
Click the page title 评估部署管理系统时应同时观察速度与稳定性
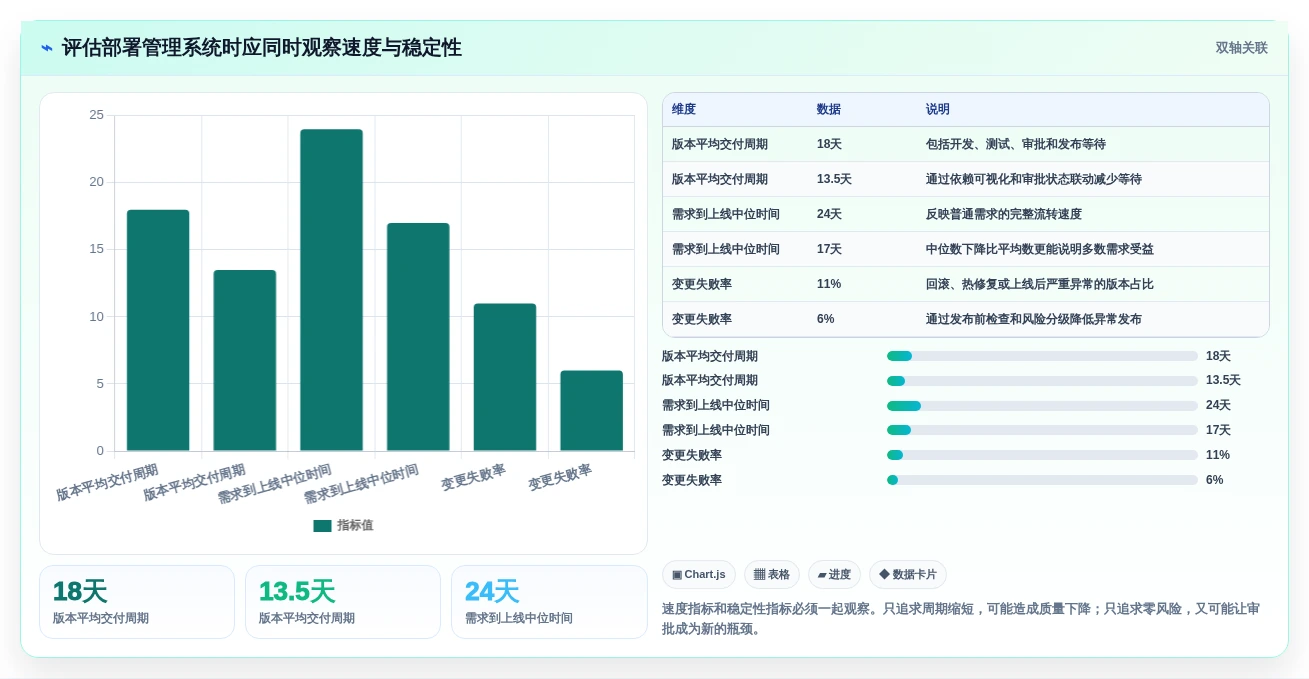(262, 48)
